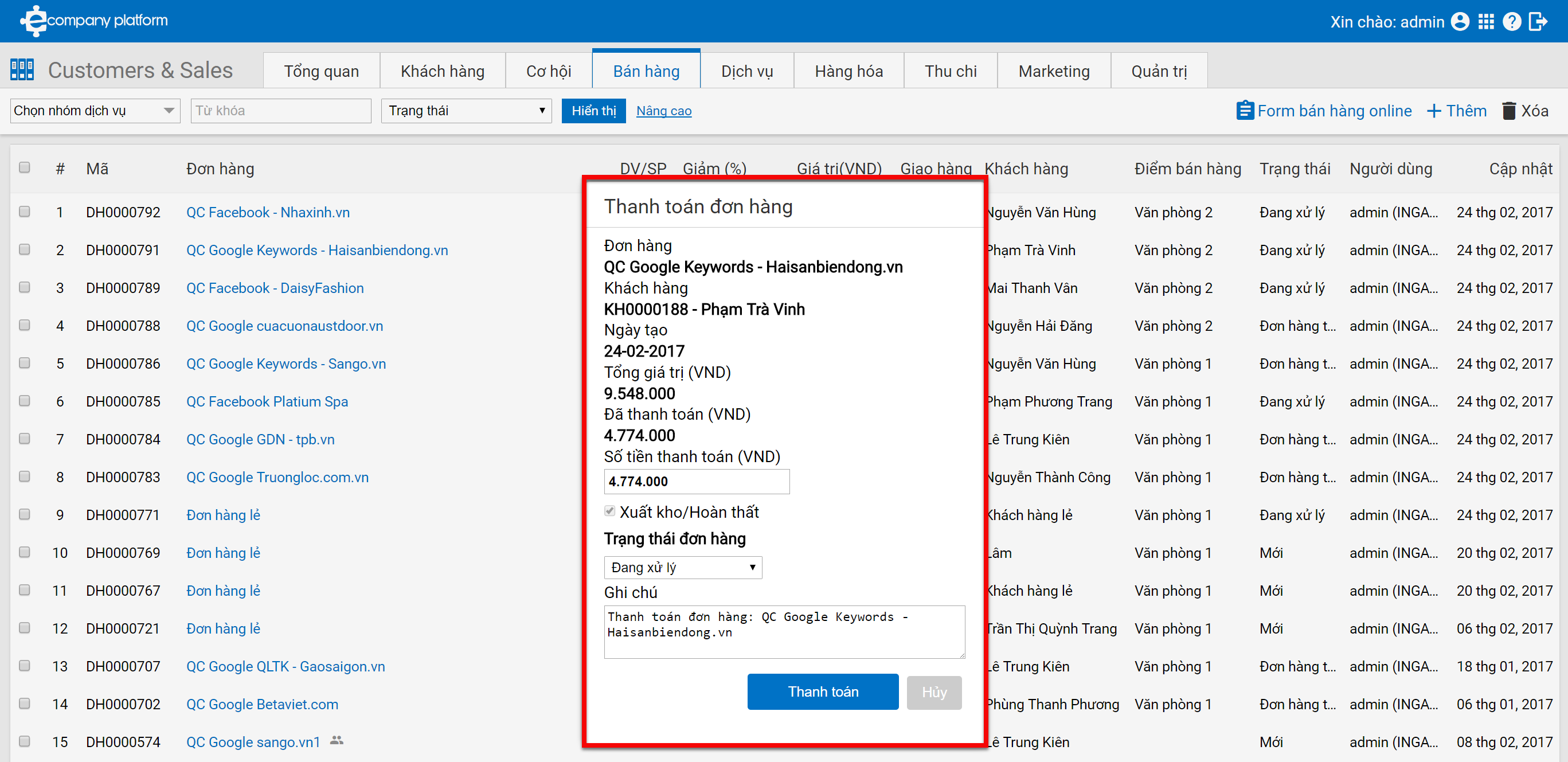Viewport: 1568px width, 762px height.
Task: Click the Mã column header
Action: tap(97, 169)
